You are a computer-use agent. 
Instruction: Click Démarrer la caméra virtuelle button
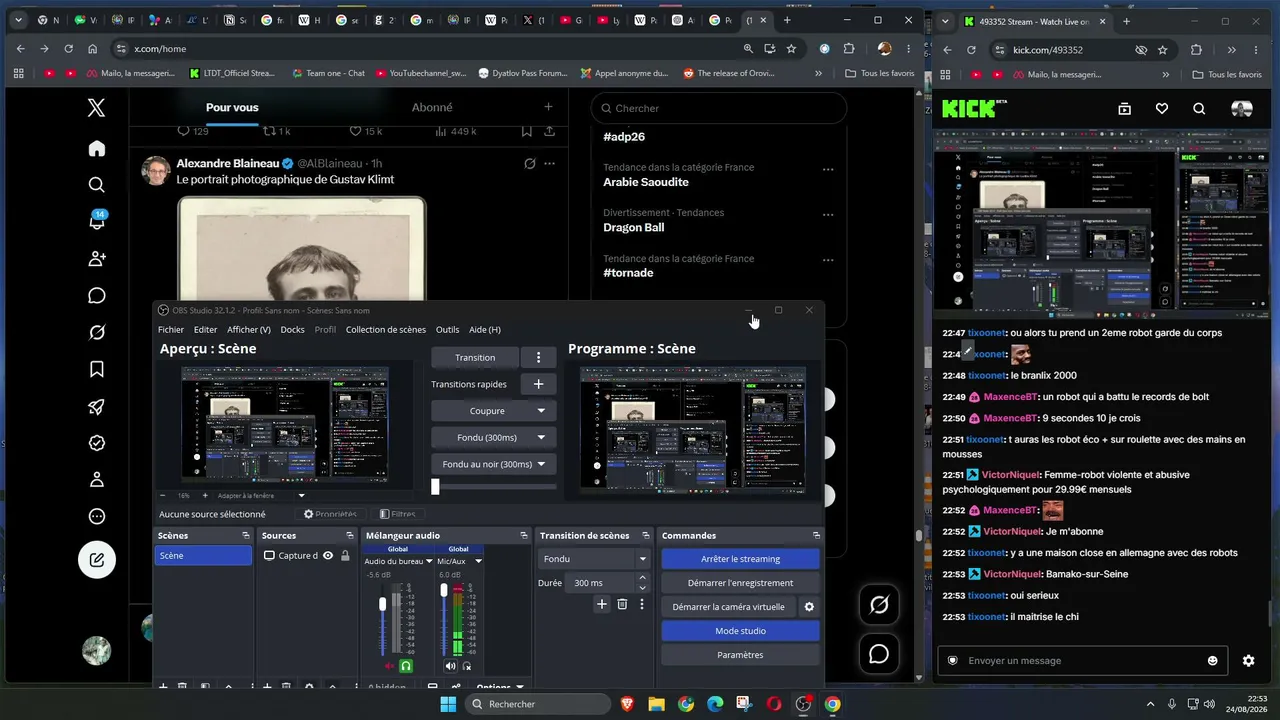729,607
